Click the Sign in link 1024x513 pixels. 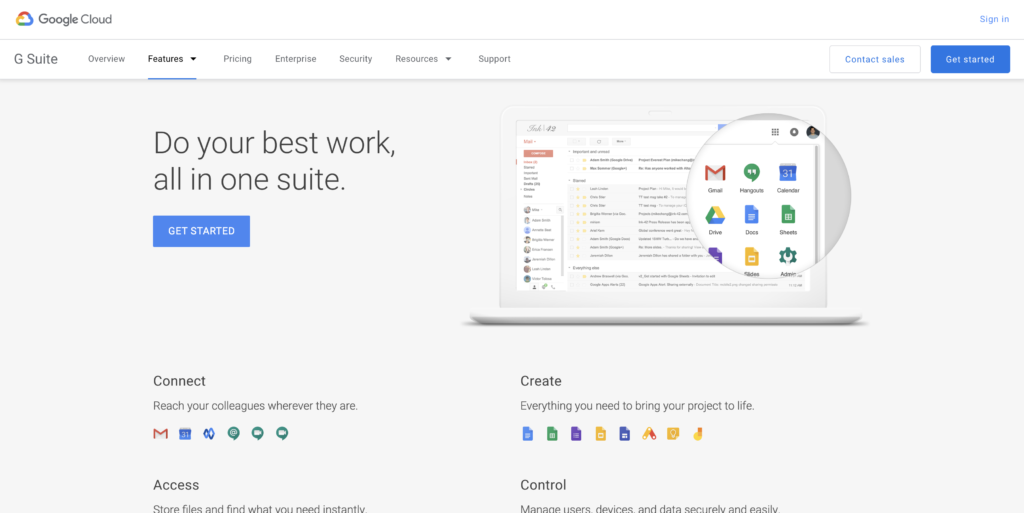point(994,19)
